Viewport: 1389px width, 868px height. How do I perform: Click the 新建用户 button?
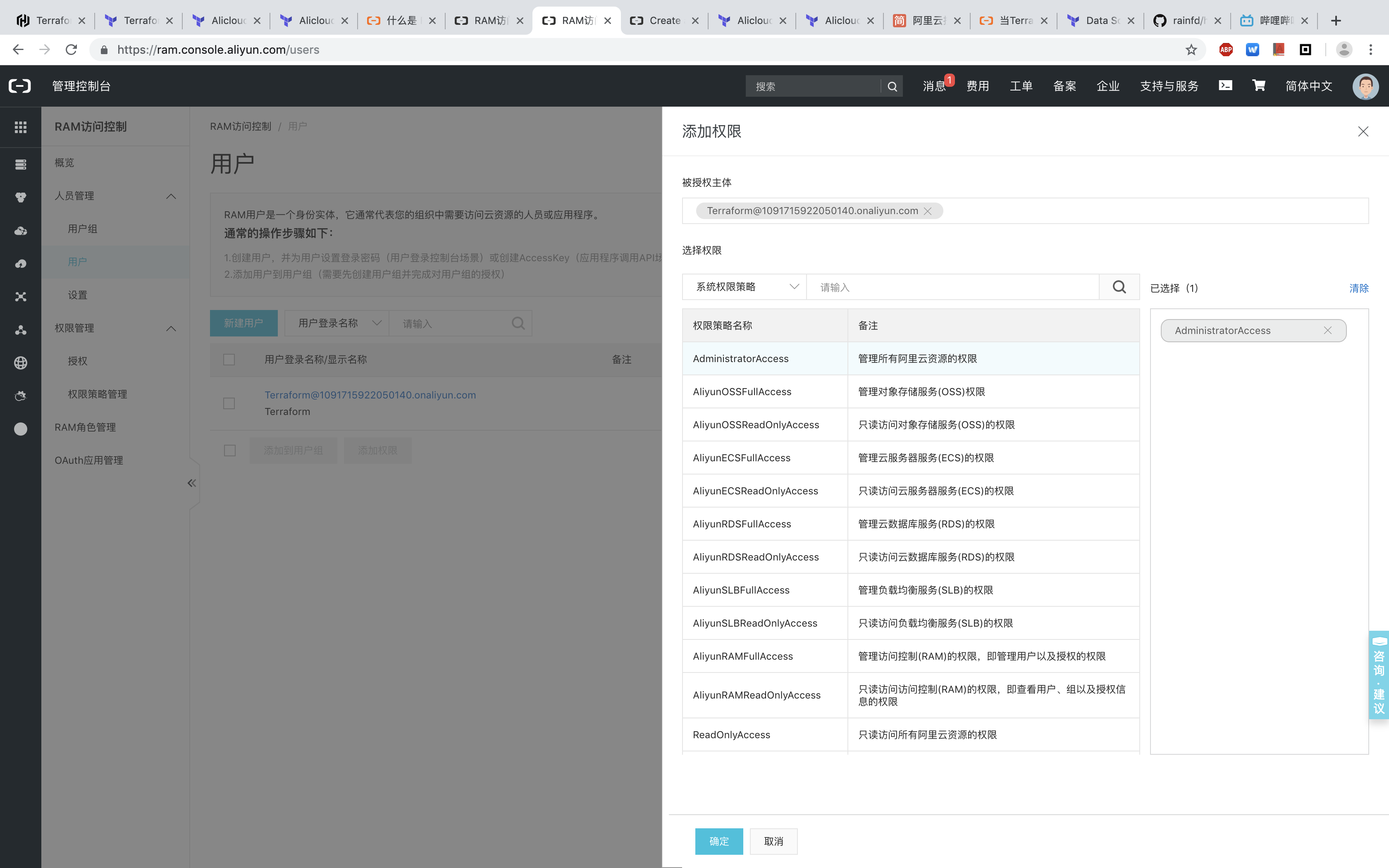[243, 323]
